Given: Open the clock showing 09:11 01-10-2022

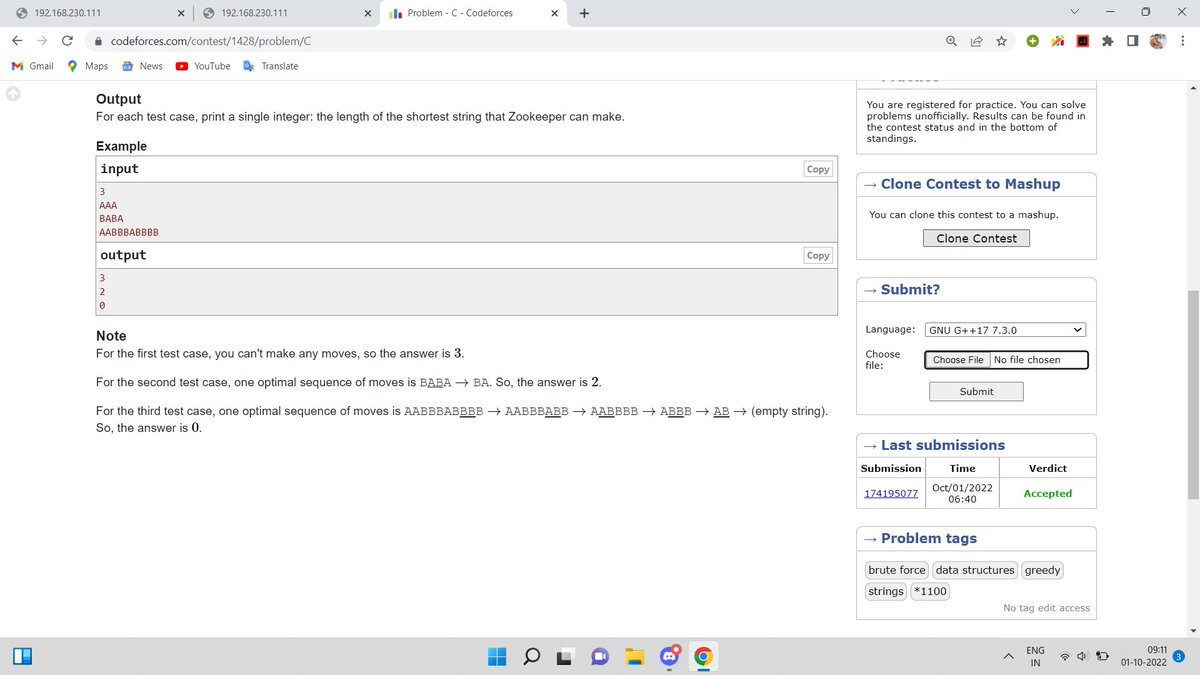Looking at the screenshot, I should pos(1144,657).
